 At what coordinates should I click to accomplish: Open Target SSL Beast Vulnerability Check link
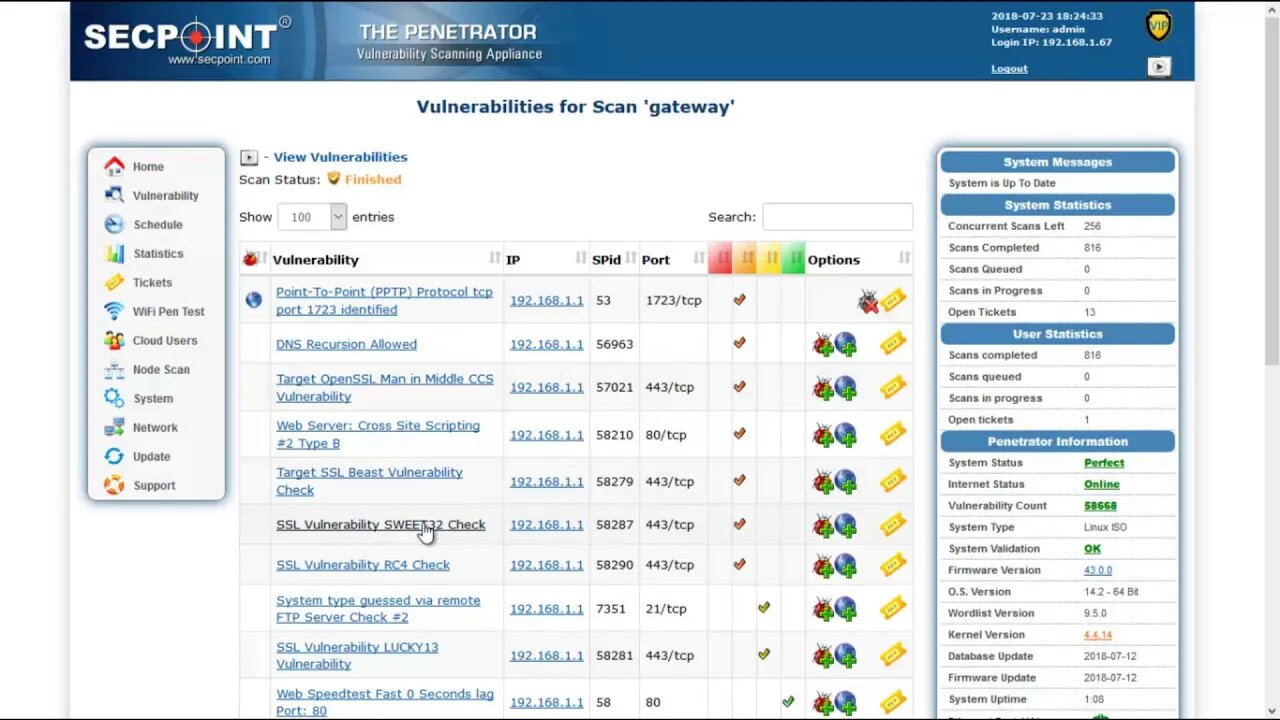(369, 481)
